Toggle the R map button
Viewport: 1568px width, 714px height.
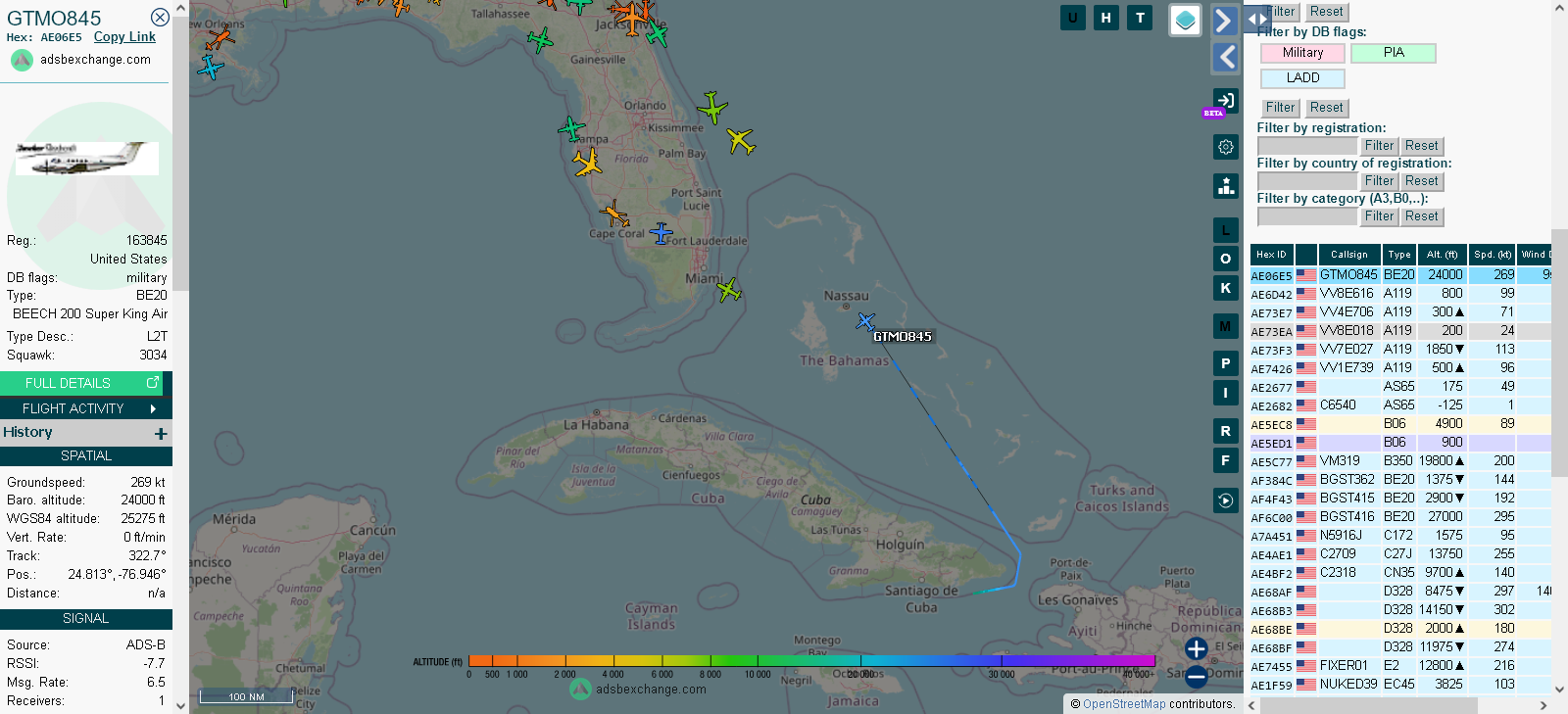tap(1225, 431)
